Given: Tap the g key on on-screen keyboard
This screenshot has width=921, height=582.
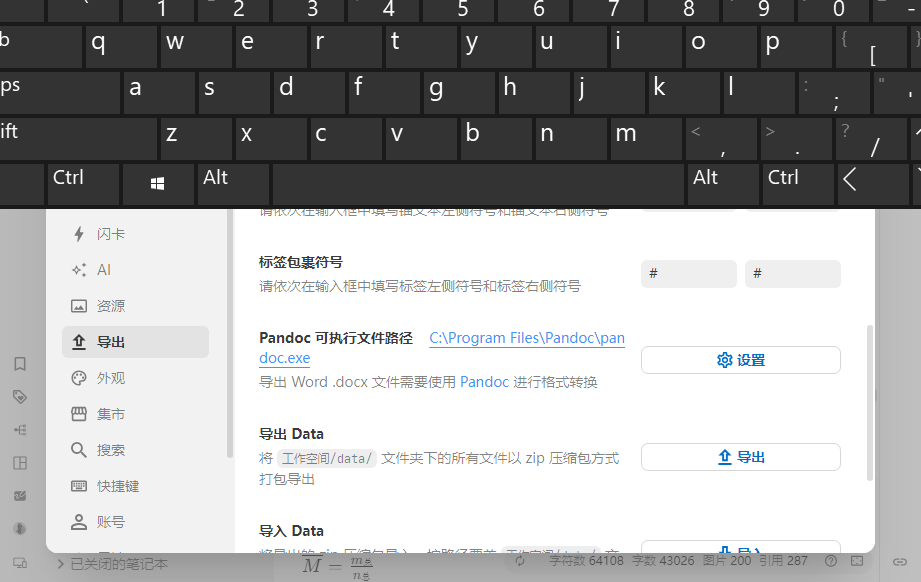Looking at the screenshot, I should pos(459,92).
